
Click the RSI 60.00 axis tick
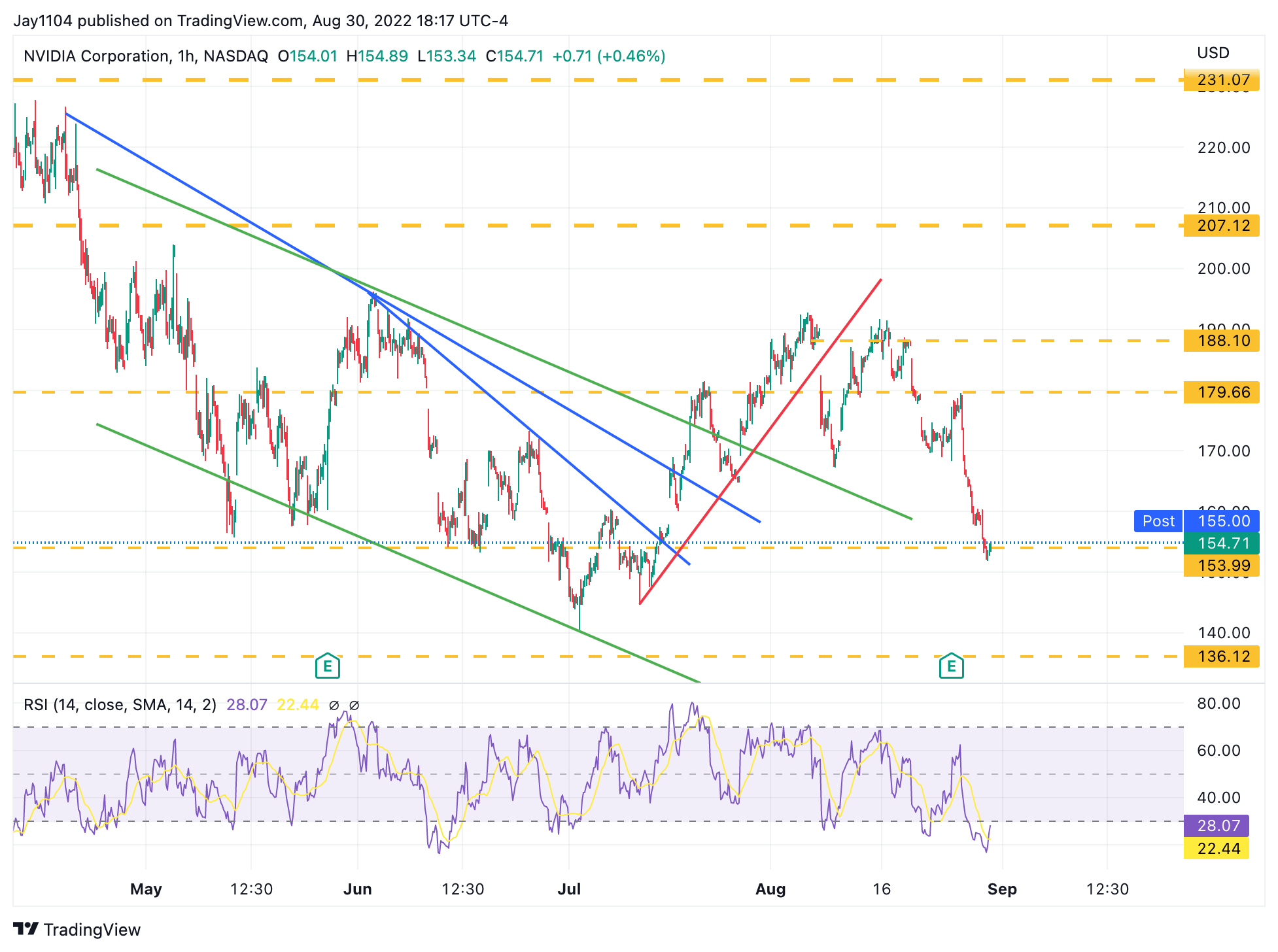coord(1219,751)
